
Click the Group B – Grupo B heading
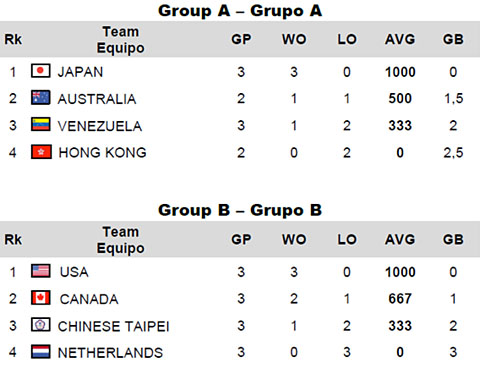click(x=240, y=210)
